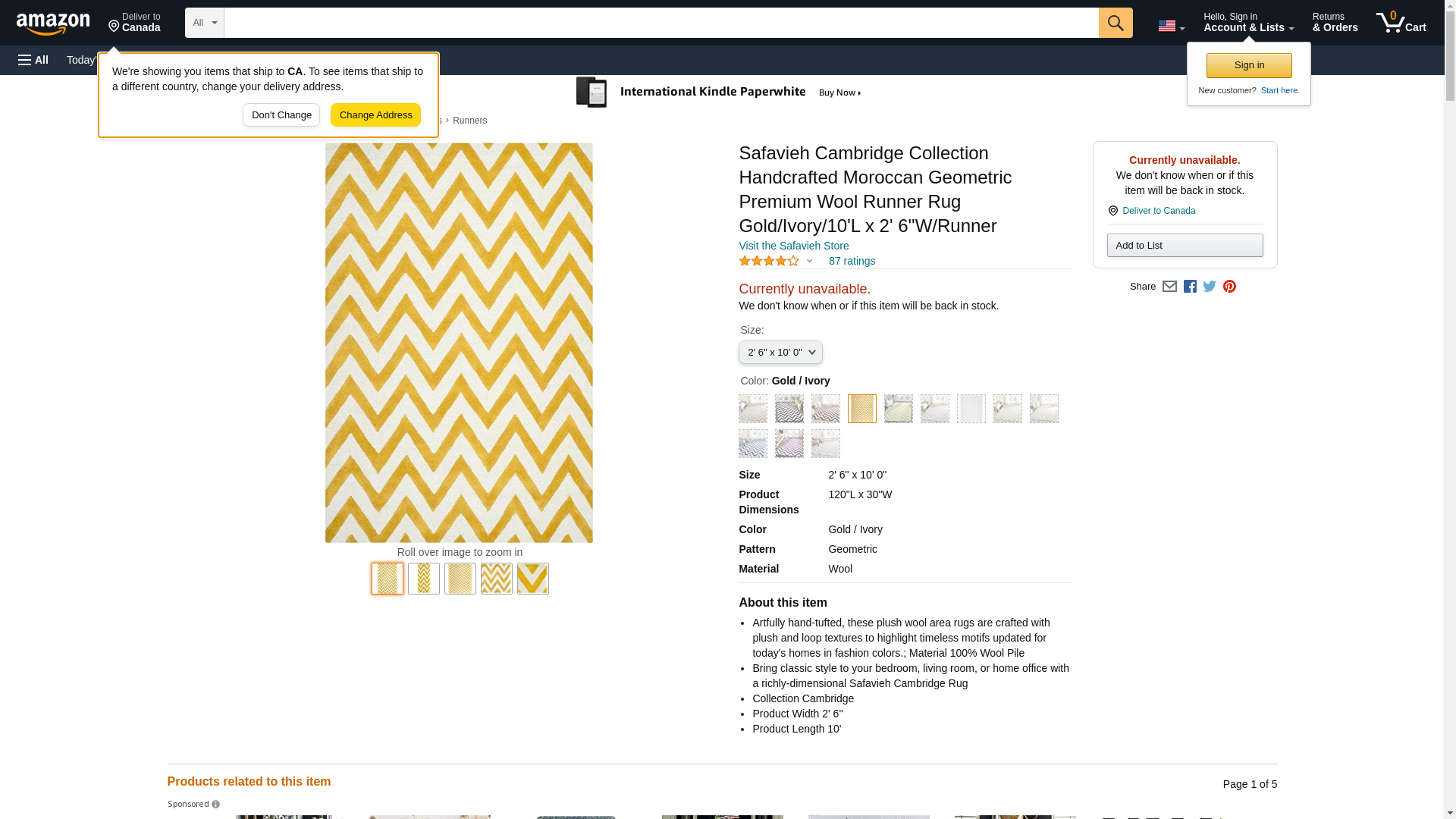
Task: Click the magnifying glass search button
Action: (1115, 23)
